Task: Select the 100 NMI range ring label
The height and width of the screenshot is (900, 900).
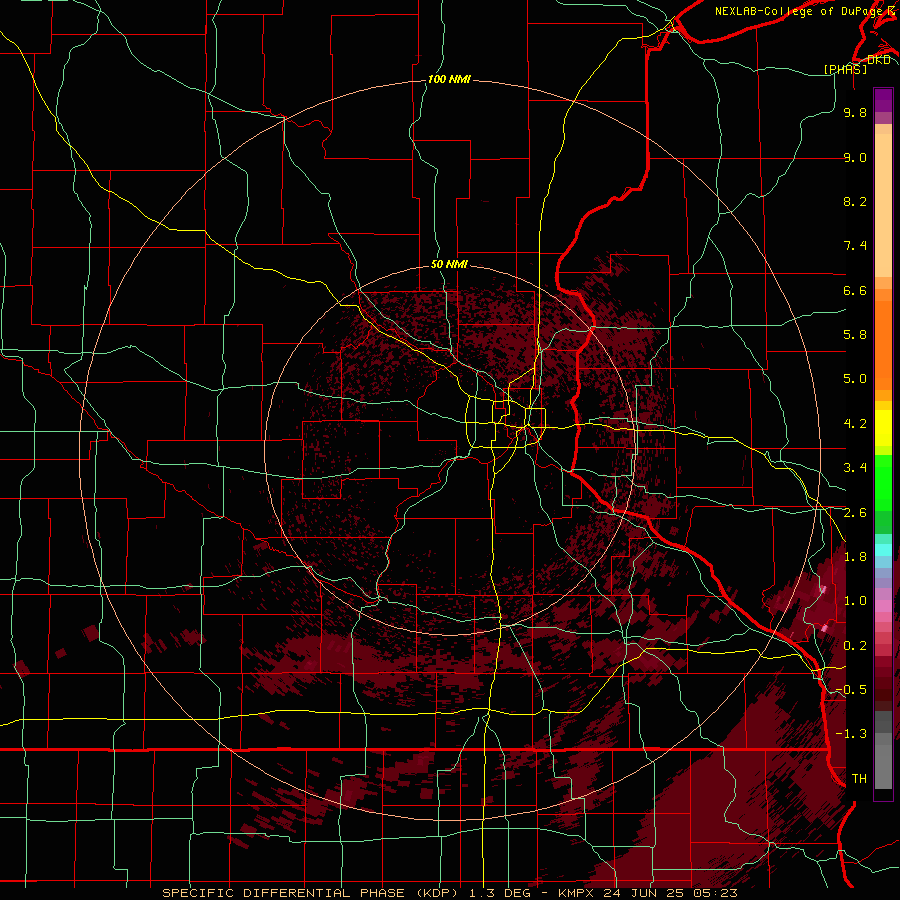Action: click(449, 79)
